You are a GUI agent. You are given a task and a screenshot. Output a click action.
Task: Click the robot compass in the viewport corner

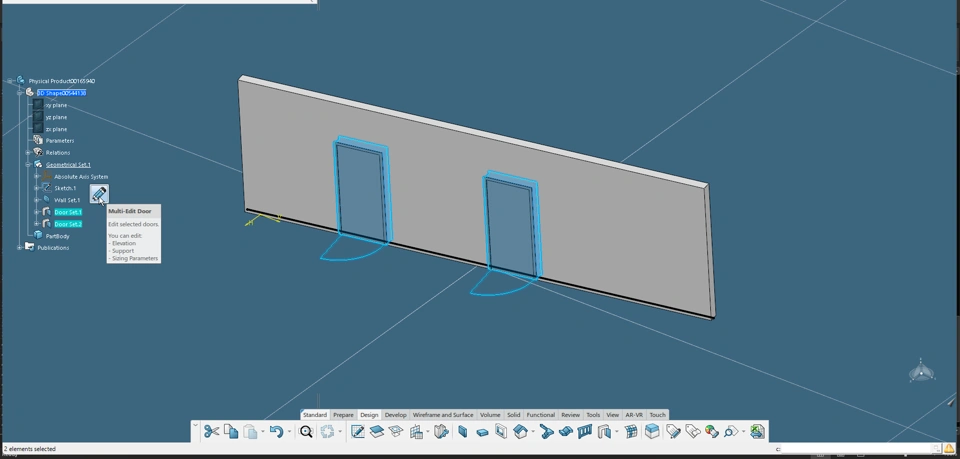pos(921,371)
